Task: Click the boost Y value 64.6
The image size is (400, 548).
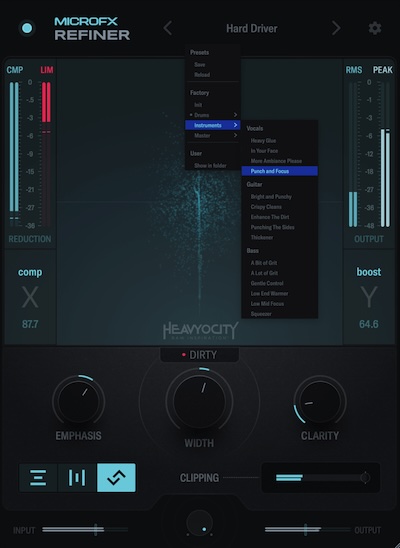Action: pyautogui.click(x=369, y=324)
